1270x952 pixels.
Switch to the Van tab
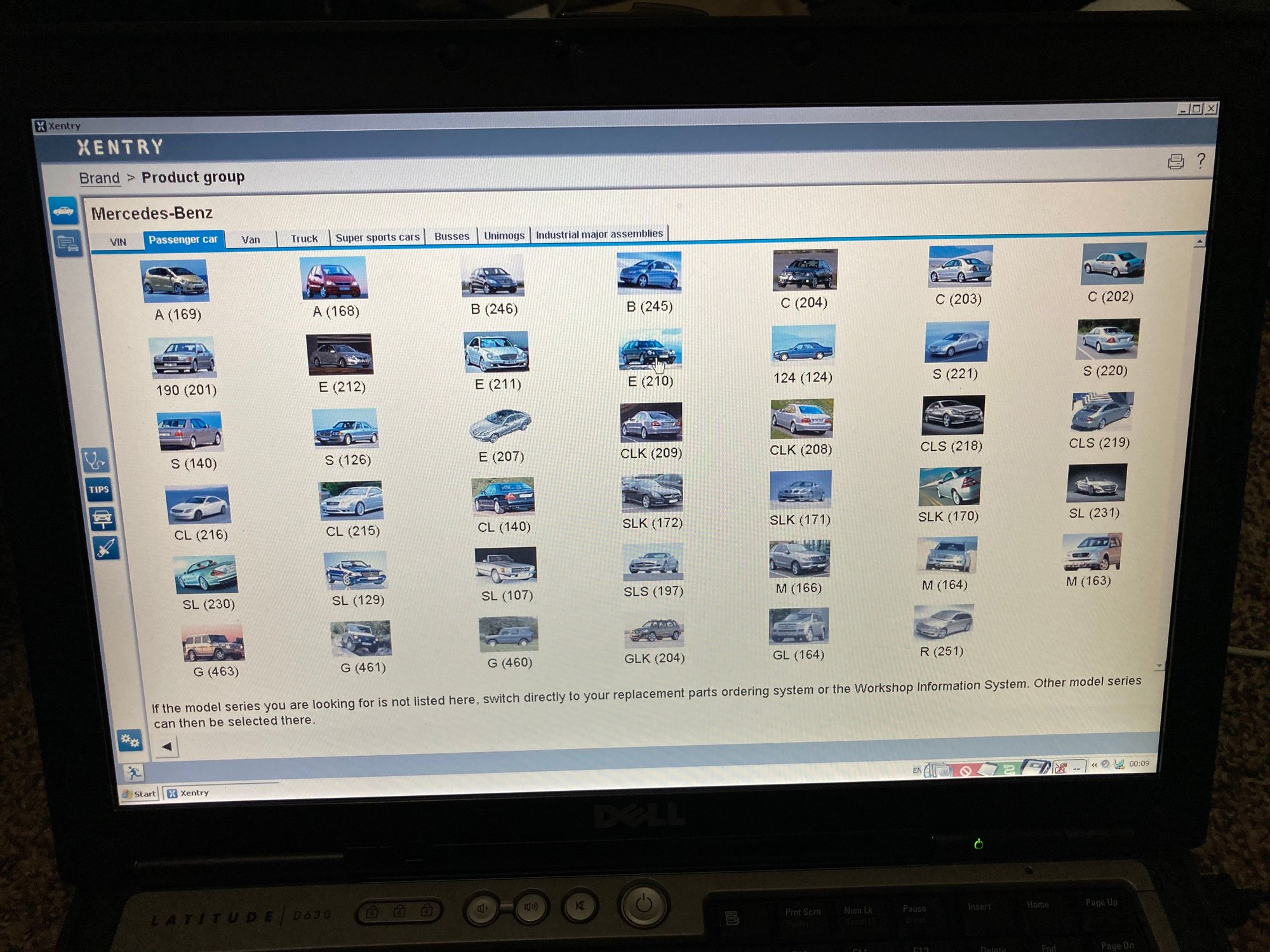point(251,239)
